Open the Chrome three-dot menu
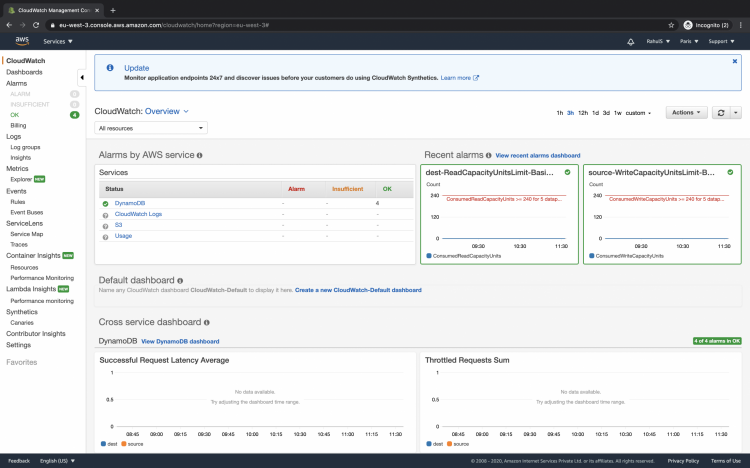Screen dimensions: 750x468 (x=740, y=25)
